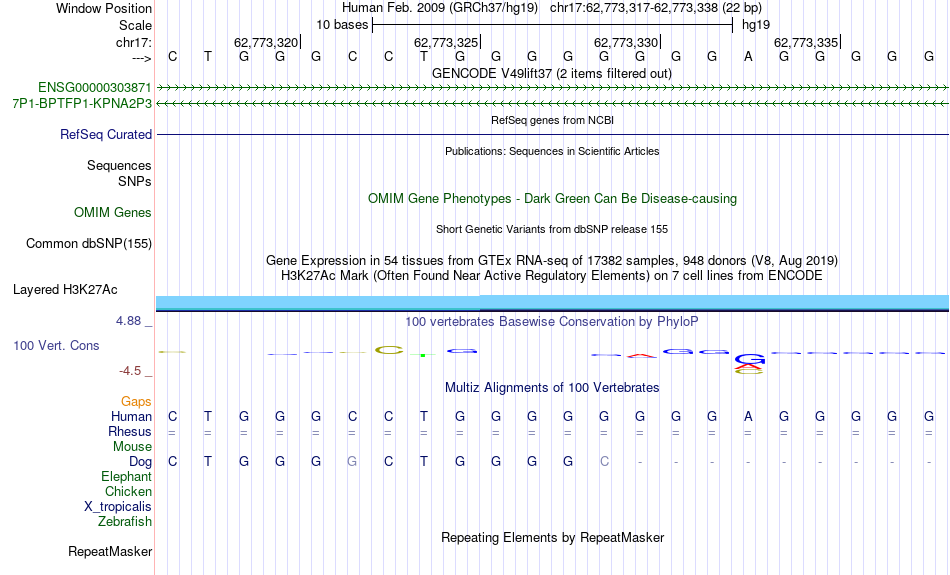Click the OMIM Gene Phenotypes track title
Viewport: 950px width, 575px height.
click(552, 199)
